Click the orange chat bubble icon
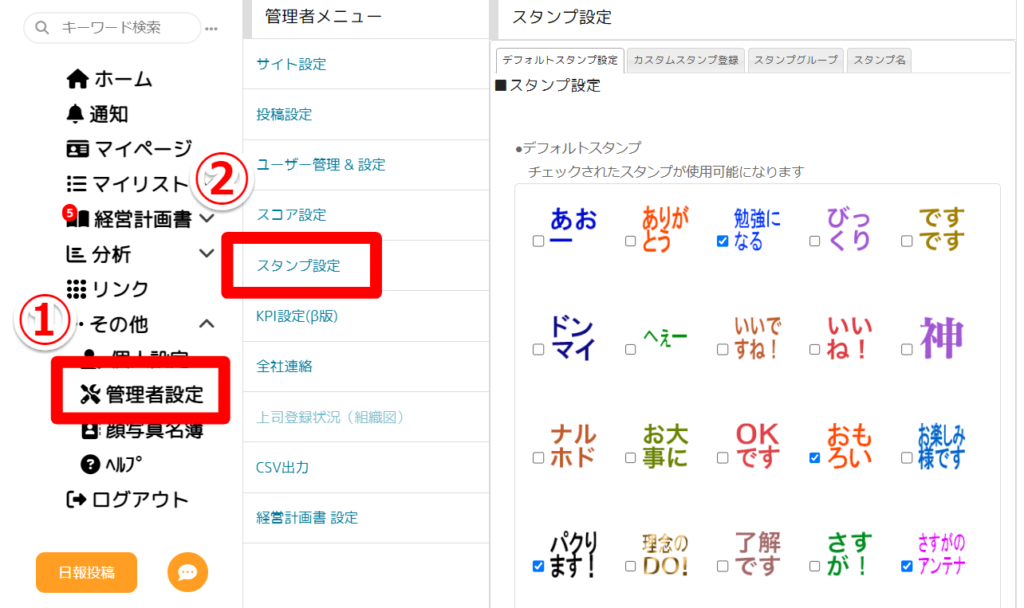1024x608 pixels. point(187,572)
